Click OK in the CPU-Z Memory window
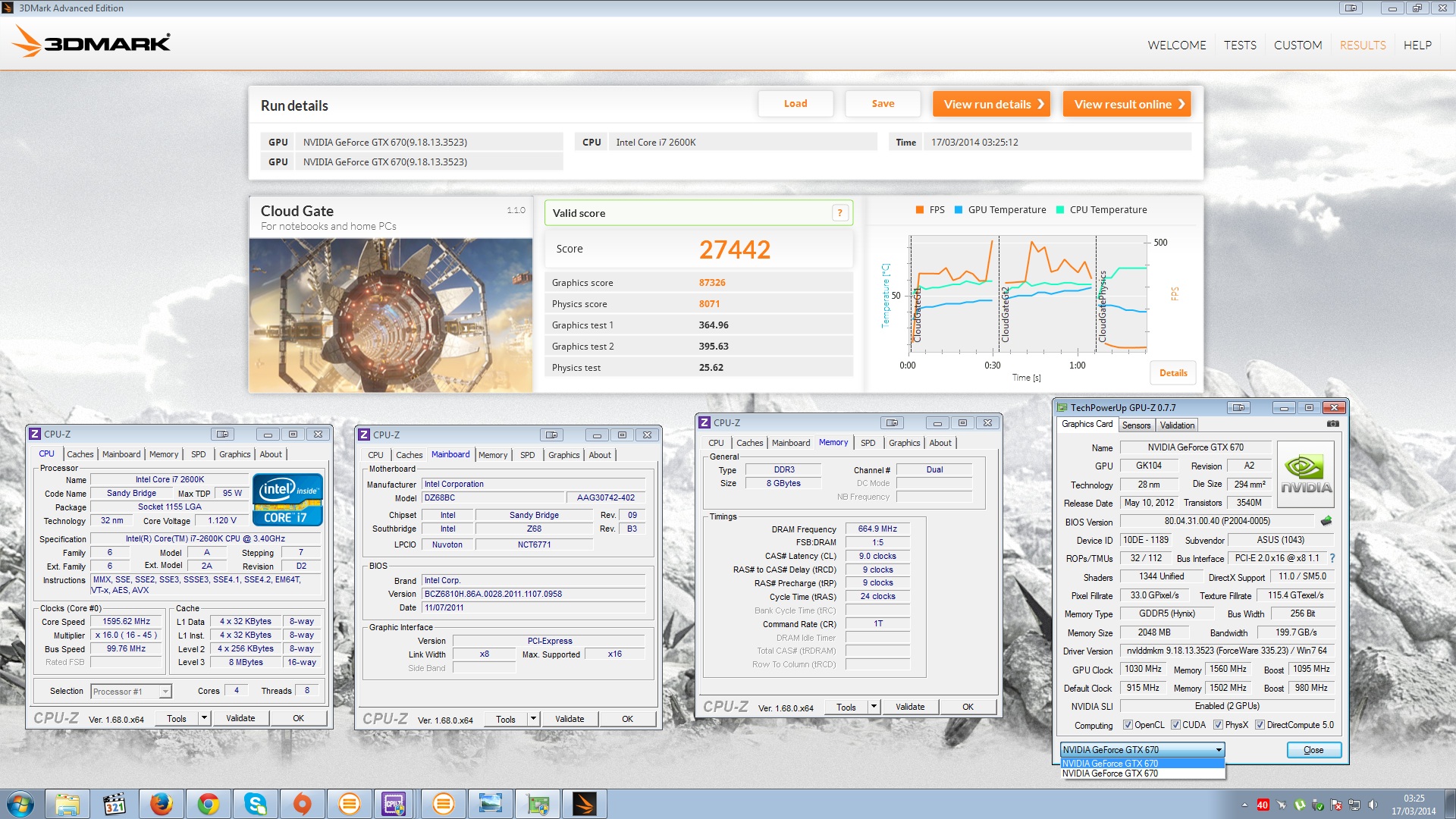 [968, 707]
